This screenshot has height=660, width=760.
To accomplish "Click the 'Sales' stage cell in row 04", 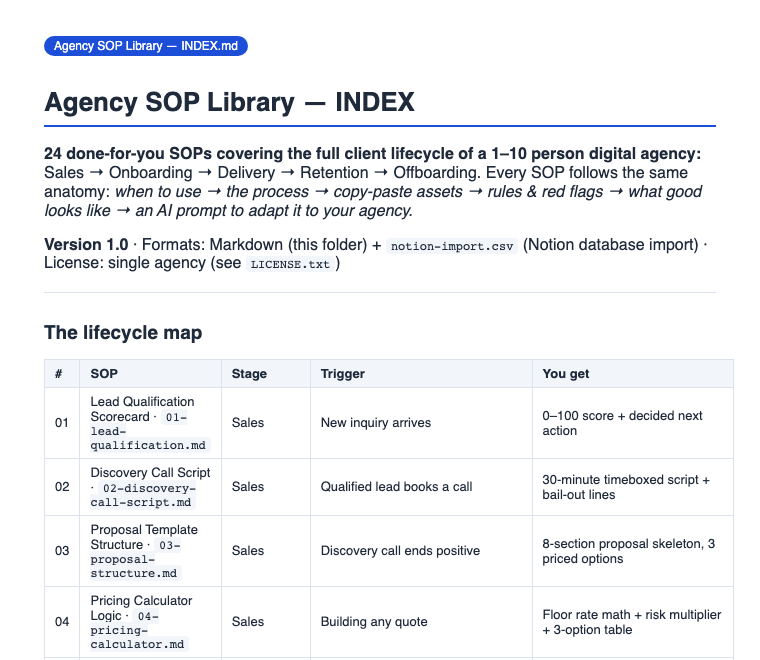I will (x=266, y=622).
